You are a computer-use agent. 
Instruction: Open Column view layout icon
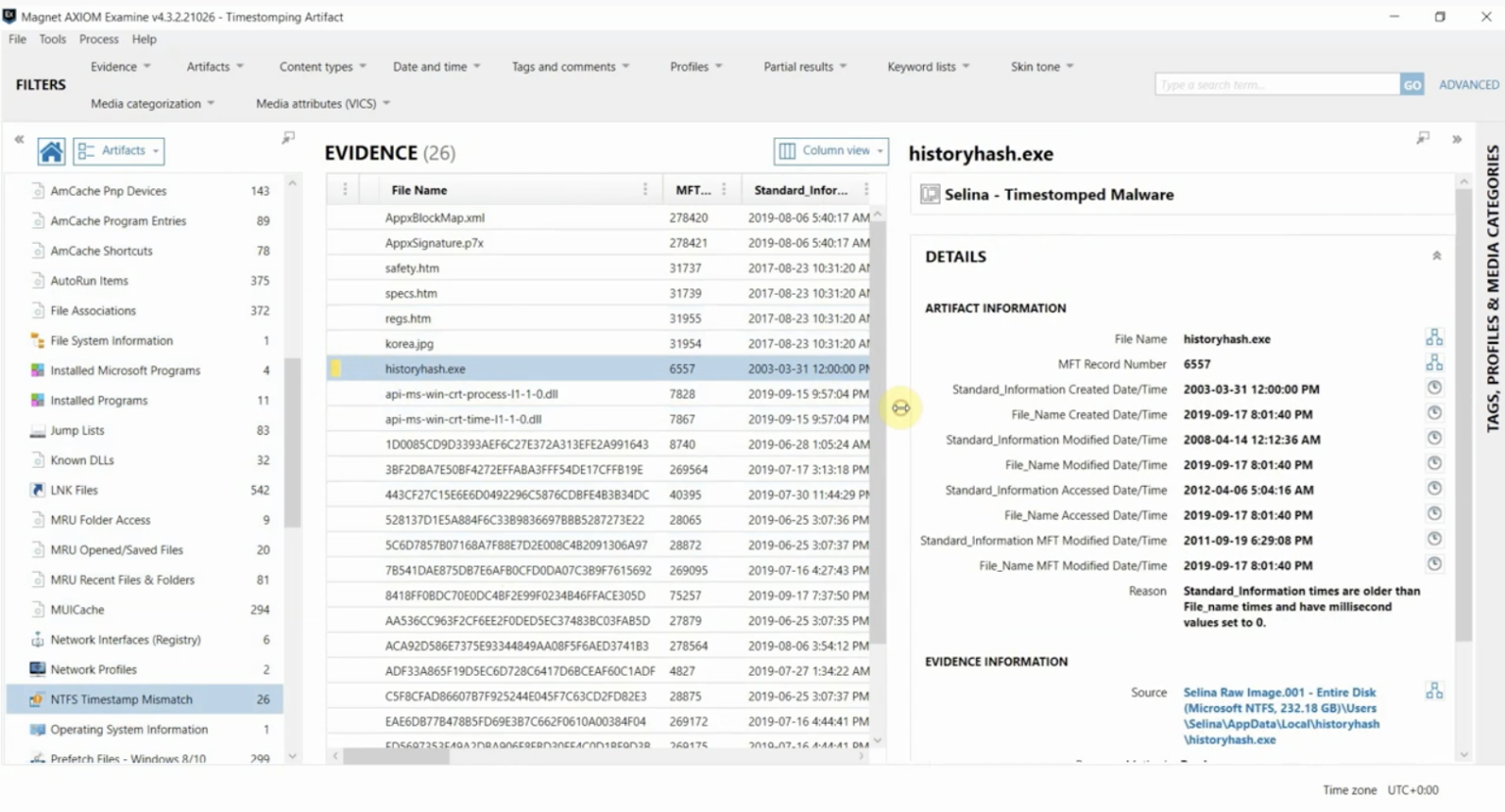789,151
